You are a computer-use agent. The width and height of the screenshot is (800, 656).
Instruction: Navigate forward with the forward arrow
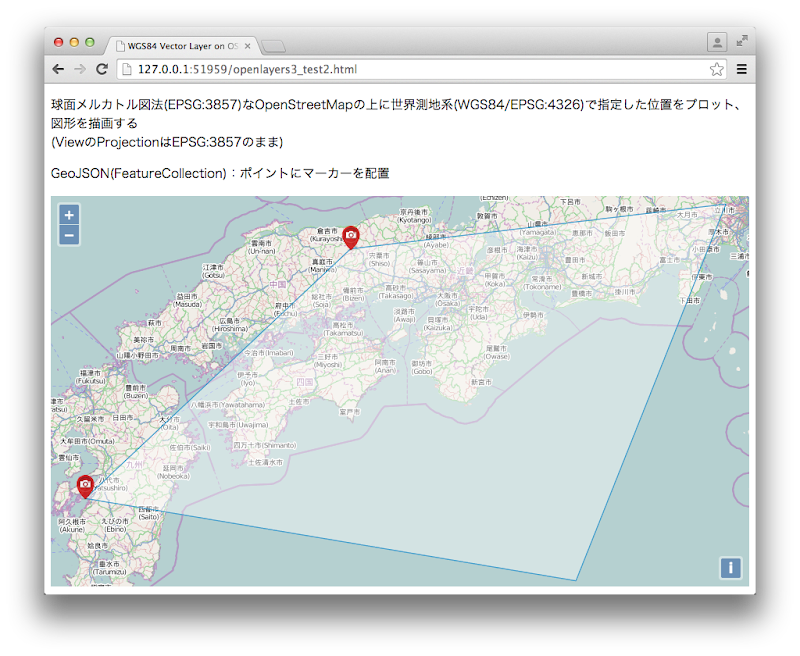click(79, 69)
